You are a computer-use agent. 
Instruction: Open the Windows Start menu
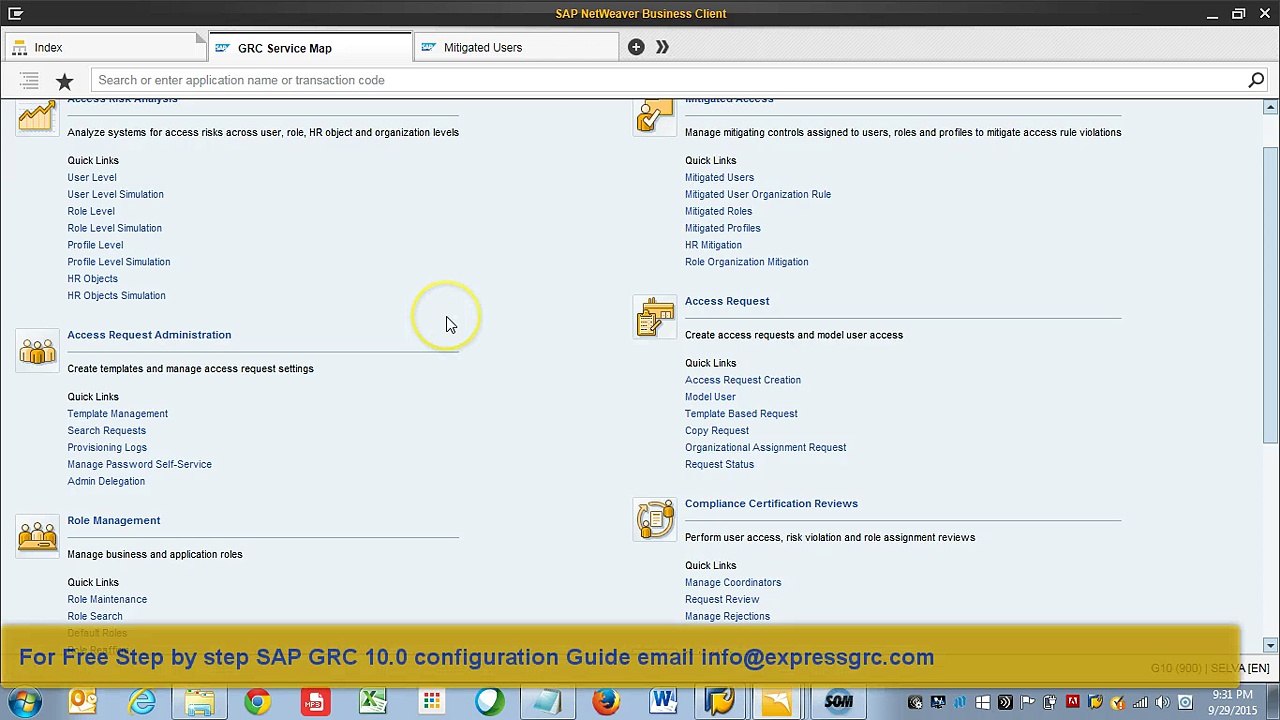(25, 702)
